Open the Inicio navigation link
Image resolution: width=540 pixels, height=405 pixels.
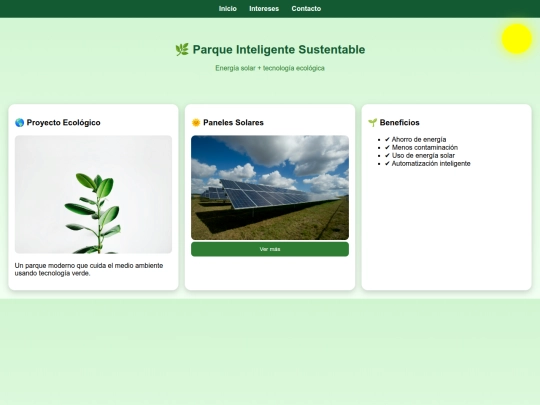228,9
